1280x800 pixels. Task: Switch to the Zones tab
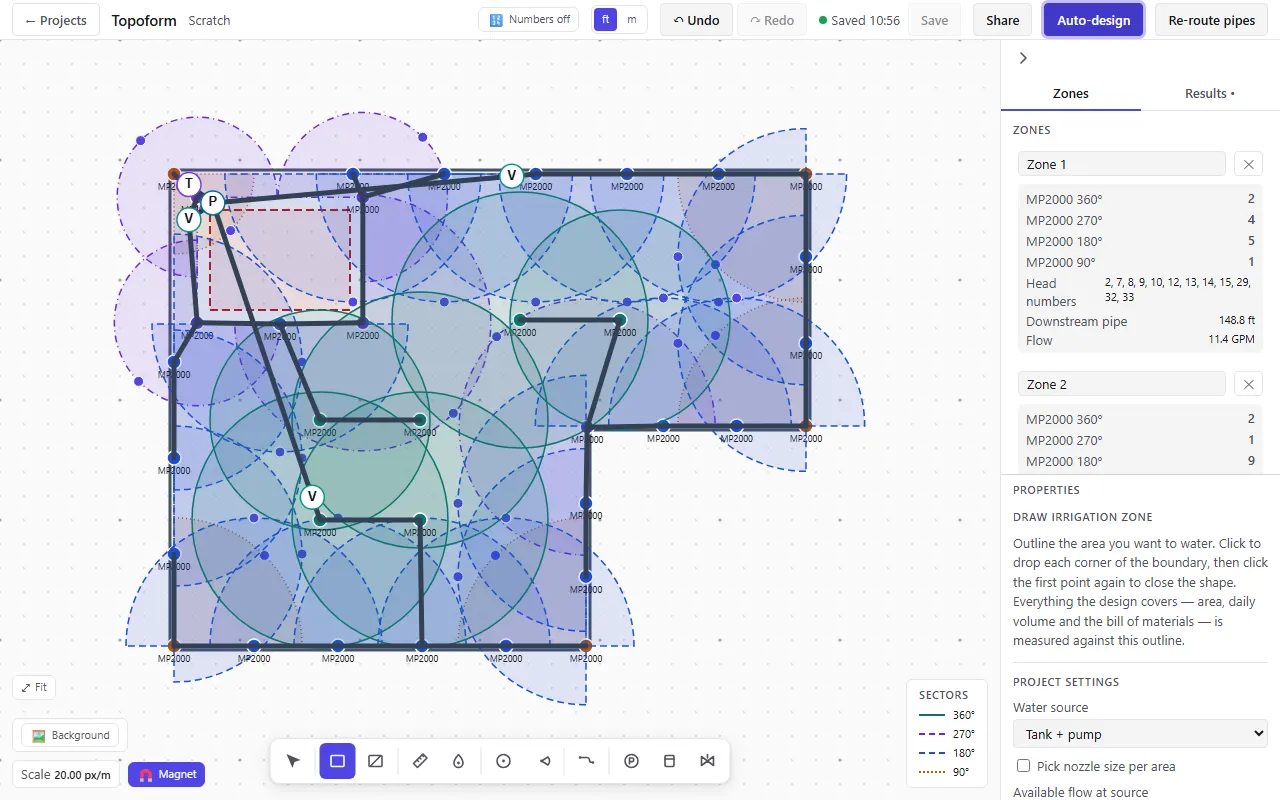coord(1071,94)
